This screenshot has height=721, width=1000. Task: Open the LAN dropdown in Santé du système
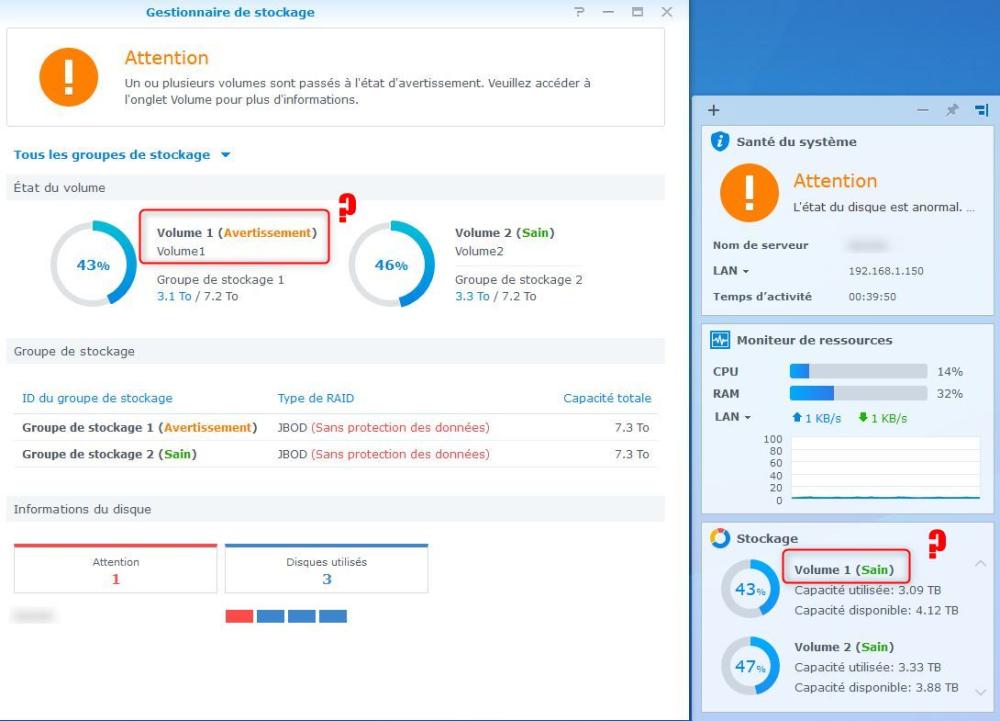point(732,271)
